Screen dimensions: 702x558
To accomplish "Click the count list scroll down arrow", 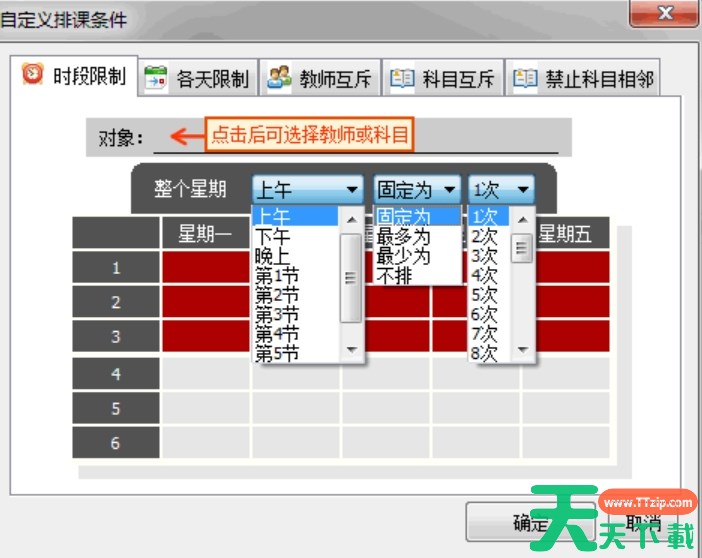I will 522,349.
